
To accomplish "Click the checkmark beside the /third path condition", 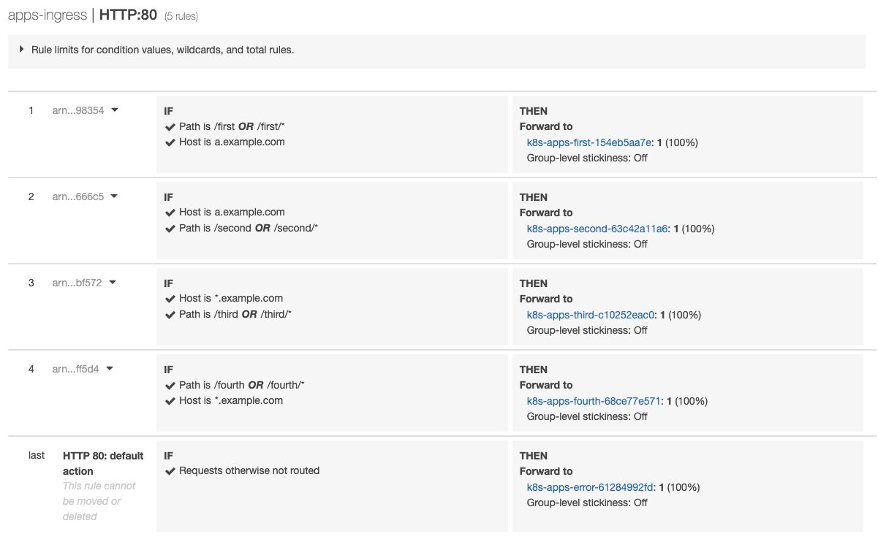I will tap(170, 315).
